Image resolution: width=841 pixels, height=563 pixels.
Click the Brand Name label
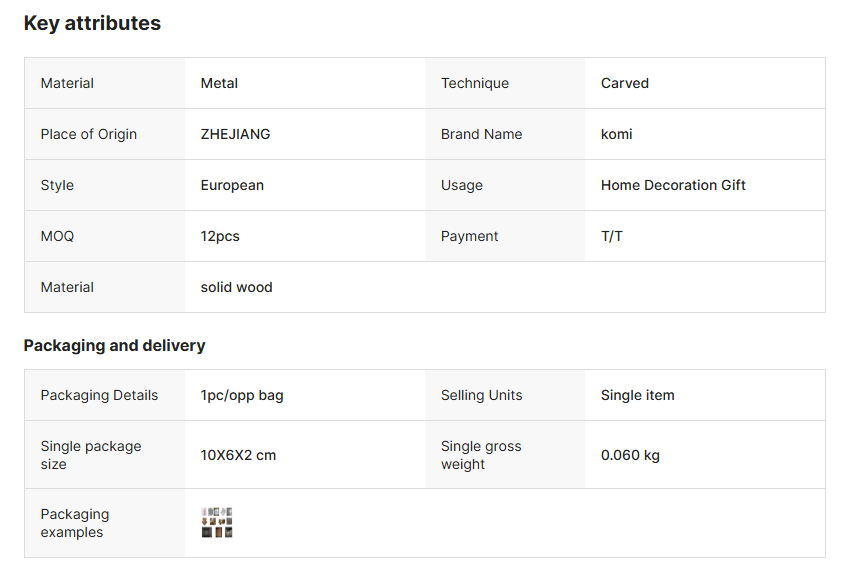[481, 134]
